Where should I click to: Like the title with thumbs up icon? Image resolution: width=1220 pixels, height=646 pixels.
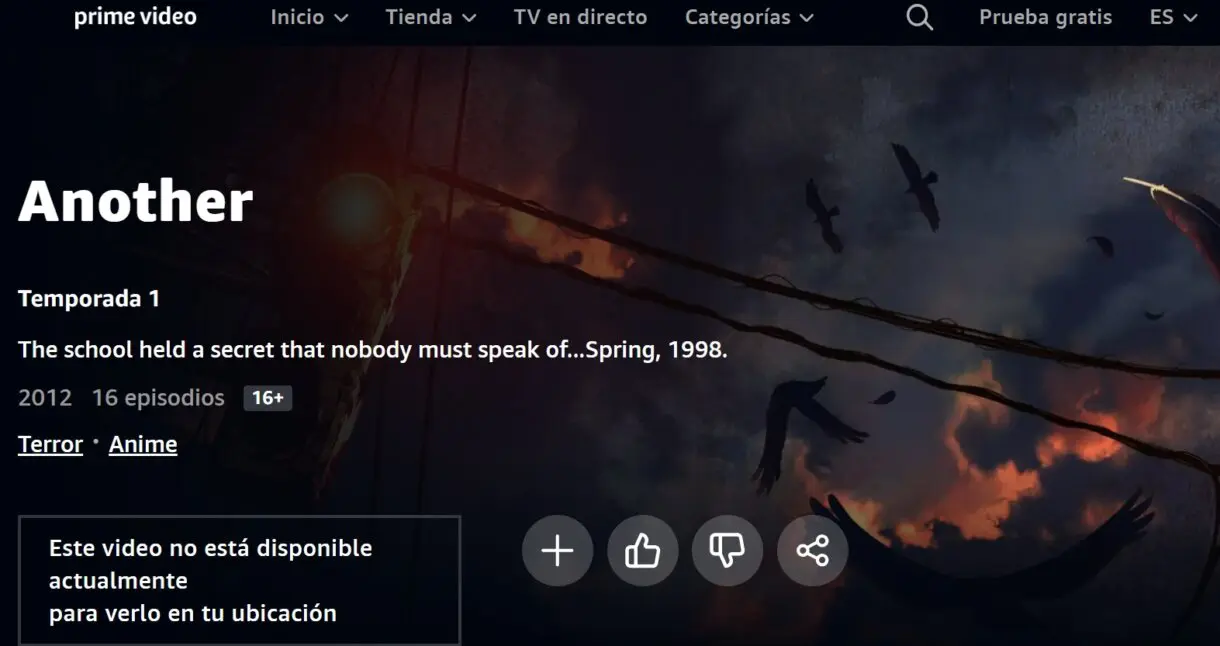click(x=642, y=551)
